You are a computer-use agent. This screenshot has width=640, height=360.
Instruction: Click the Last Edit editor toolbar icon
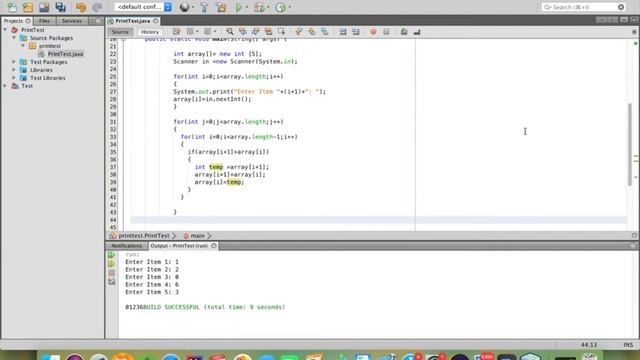point(176,32)
